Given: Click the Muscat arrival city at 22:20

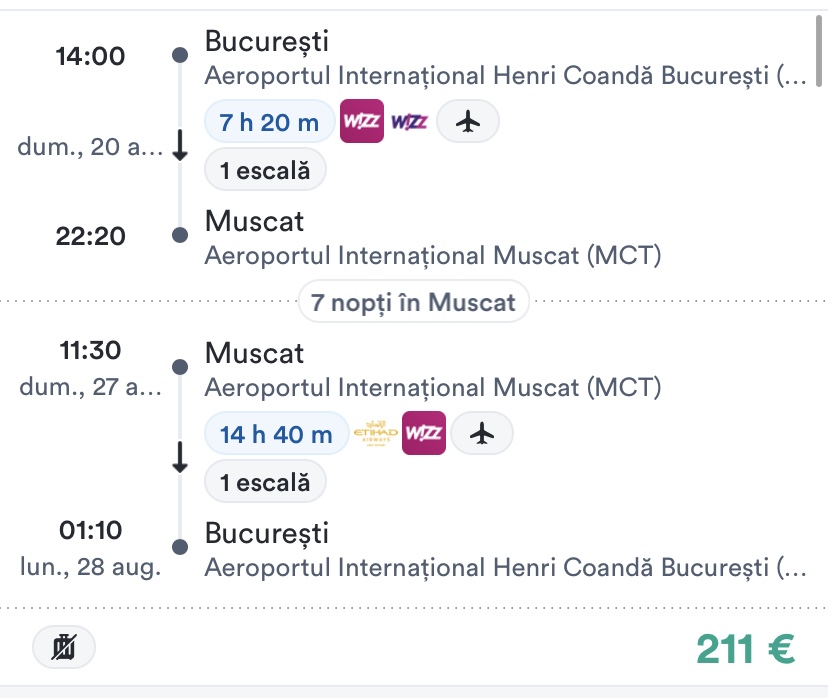Looking at the screenshot, I should (x=254, y=221).
